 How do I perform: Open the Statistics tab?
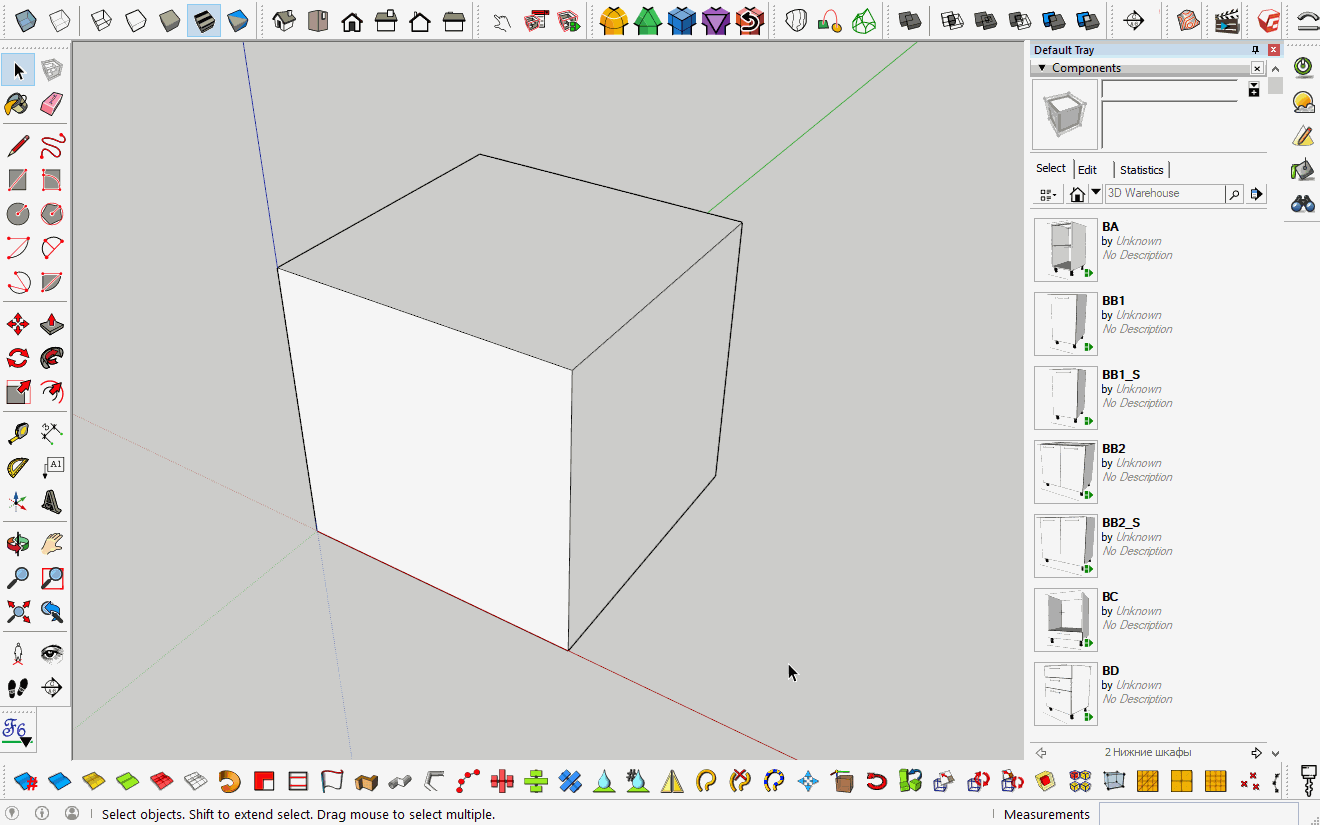point(1141,169)
